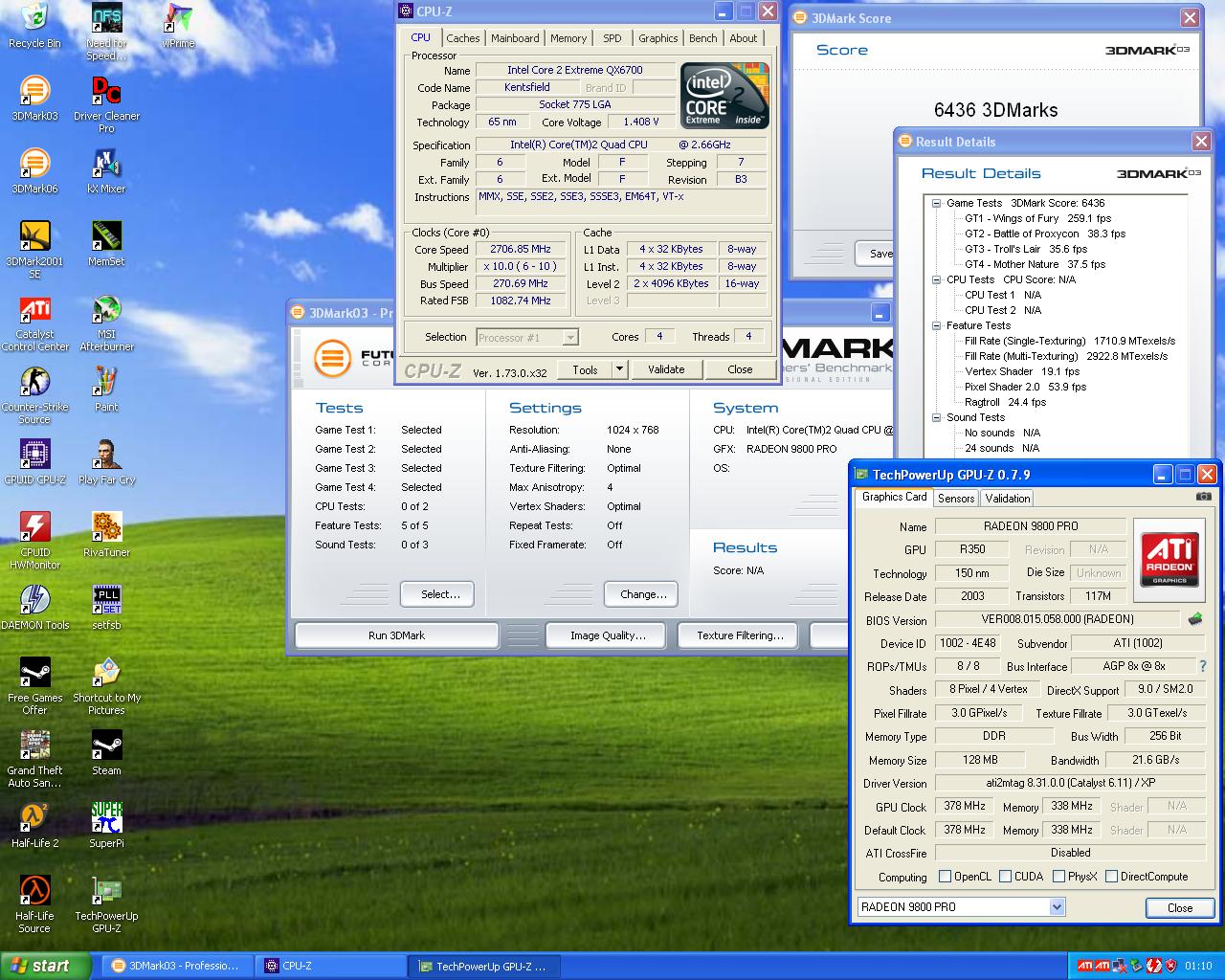1225x980 pixels.
Task: Toggle the CUDA checkbox in GPU-Z
Action: tap(1006, 876)
